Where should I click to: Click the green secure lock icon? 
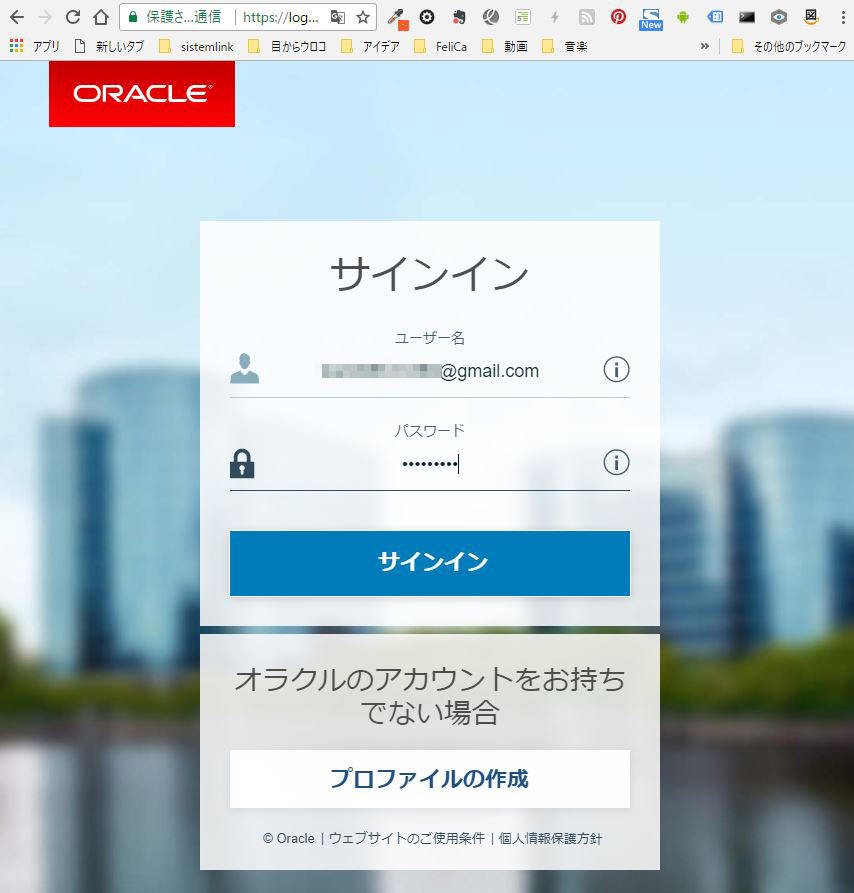(x=133, y=17)
